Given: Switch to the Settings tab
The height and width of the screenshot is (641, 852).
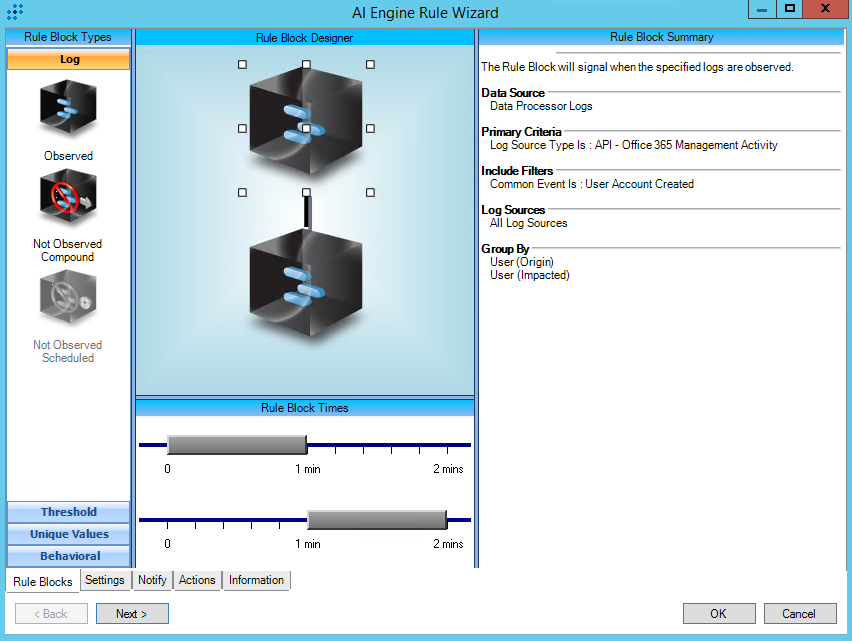Looking at the screenshot, I should 105,580.
